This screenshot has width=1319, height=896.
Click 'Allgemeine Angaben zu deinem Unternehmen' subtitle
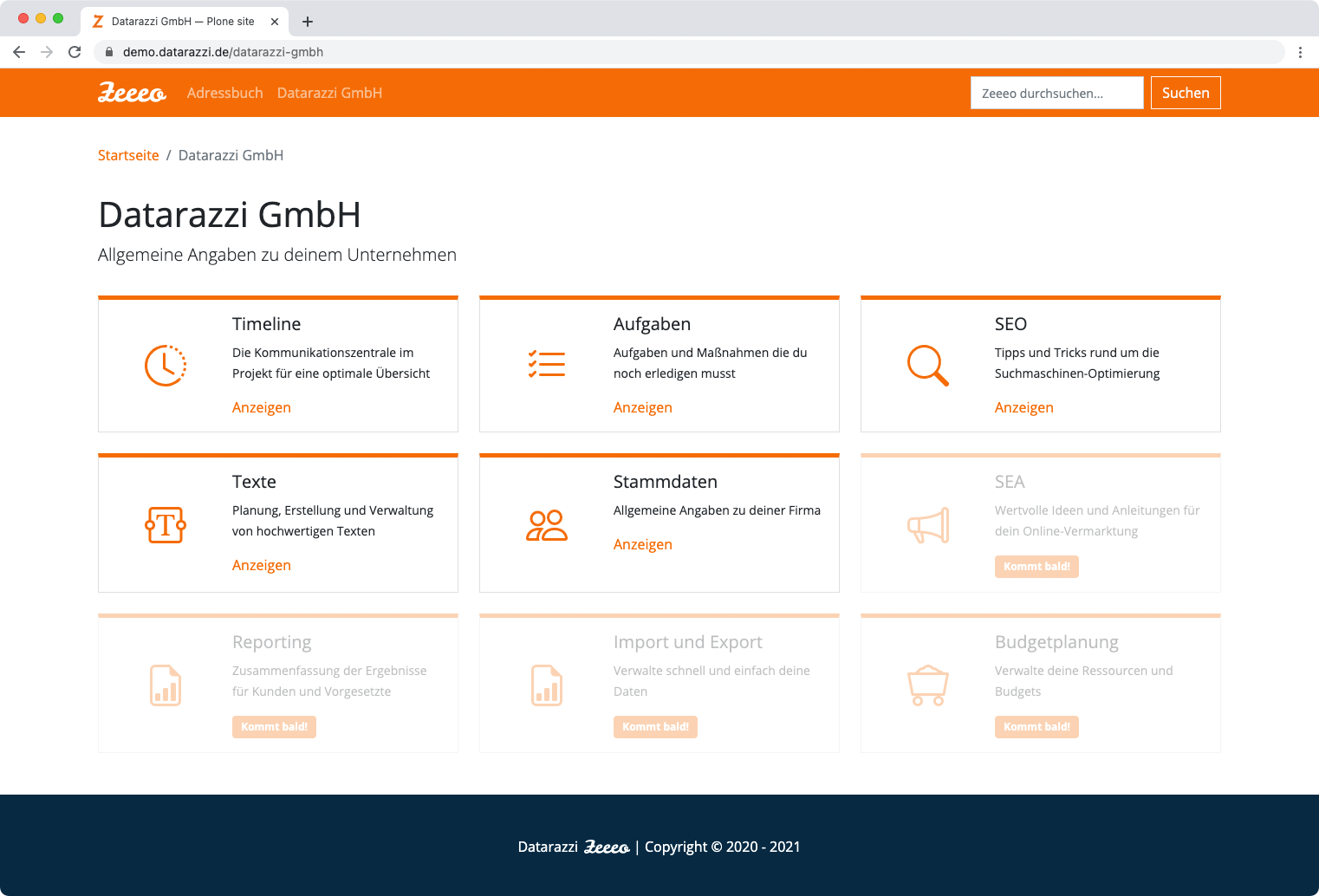click(277, 255)
